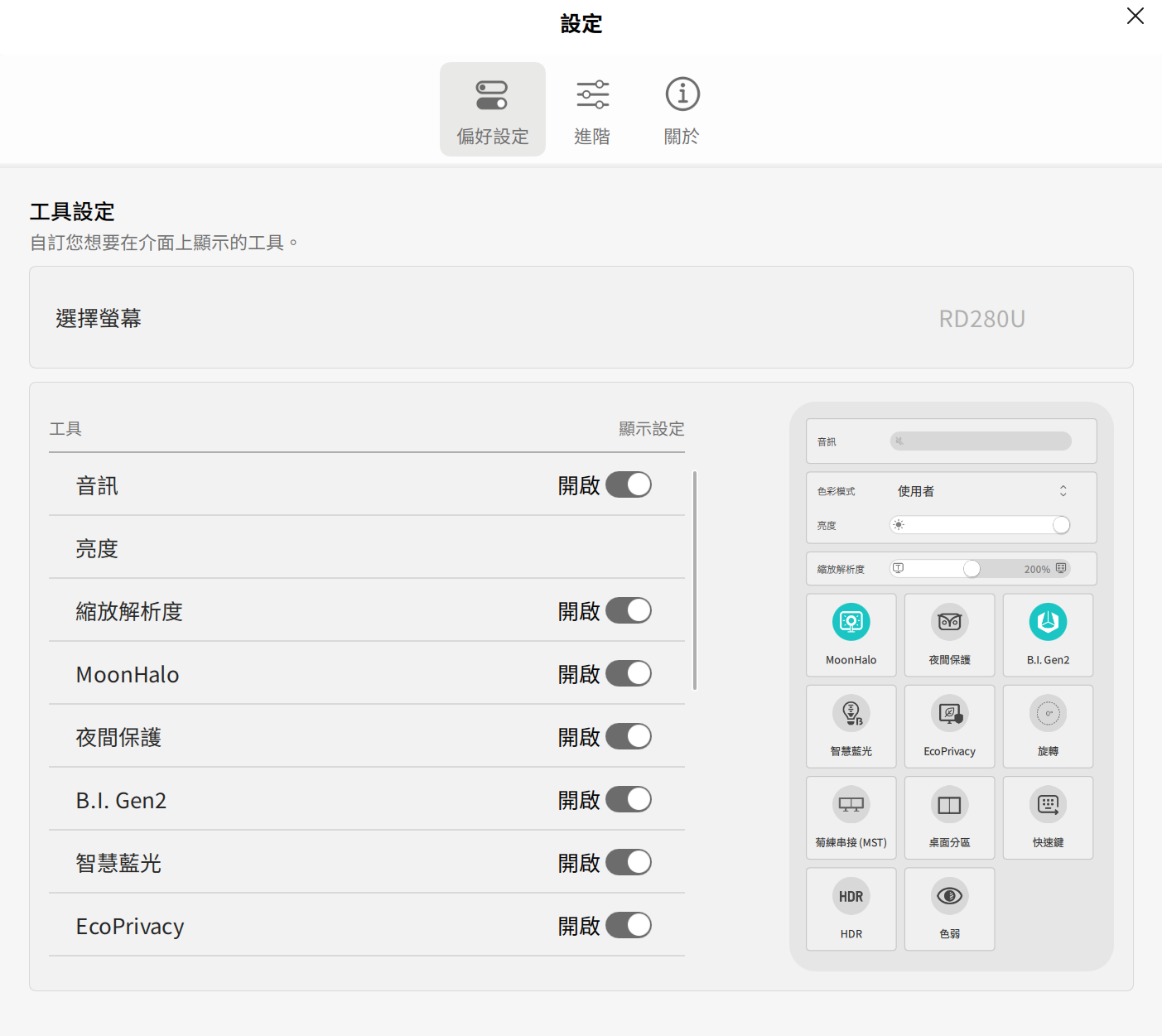This screenshot has width=1162, height=1036.
Task: Disable the MoonHalo tool switch
Action: (629, 673)
